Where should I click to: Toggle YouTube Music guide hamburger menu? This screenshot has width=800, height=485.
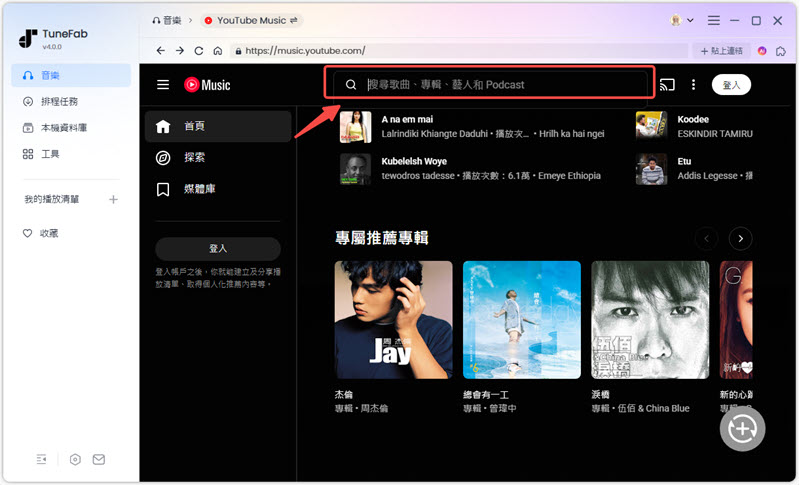163,85
